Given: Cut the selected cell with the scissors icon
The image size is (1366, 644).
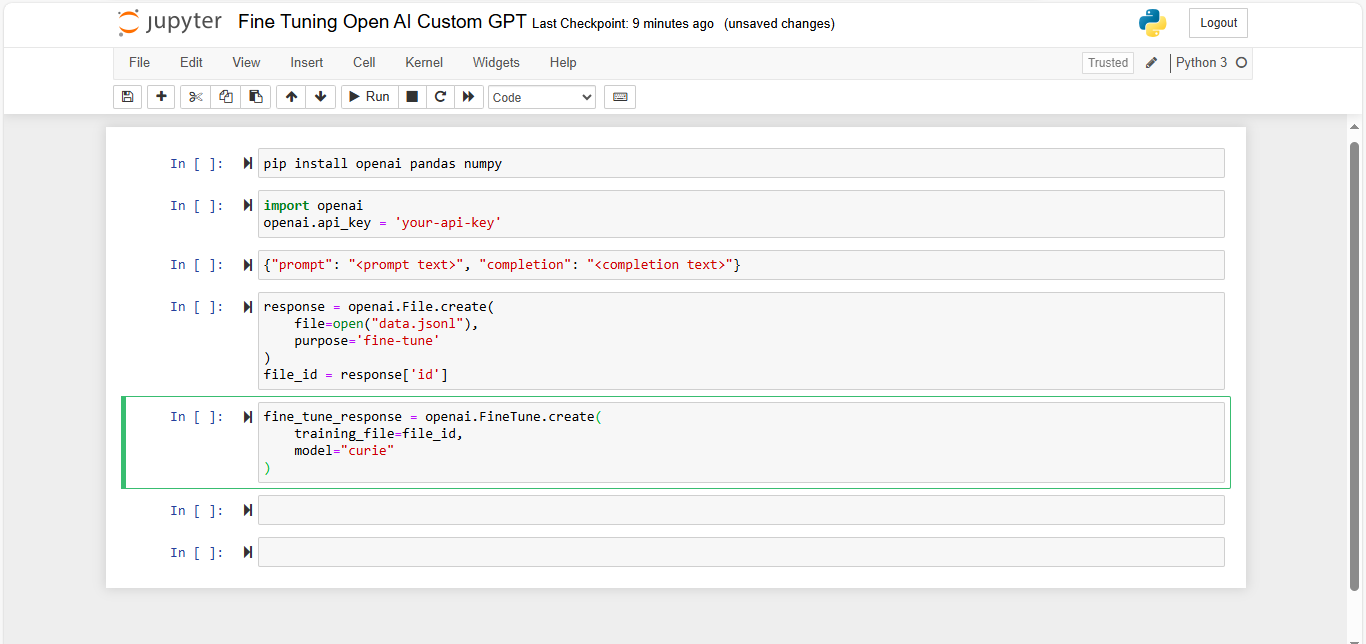Looking at the screenshot, I should click(194, 96).
